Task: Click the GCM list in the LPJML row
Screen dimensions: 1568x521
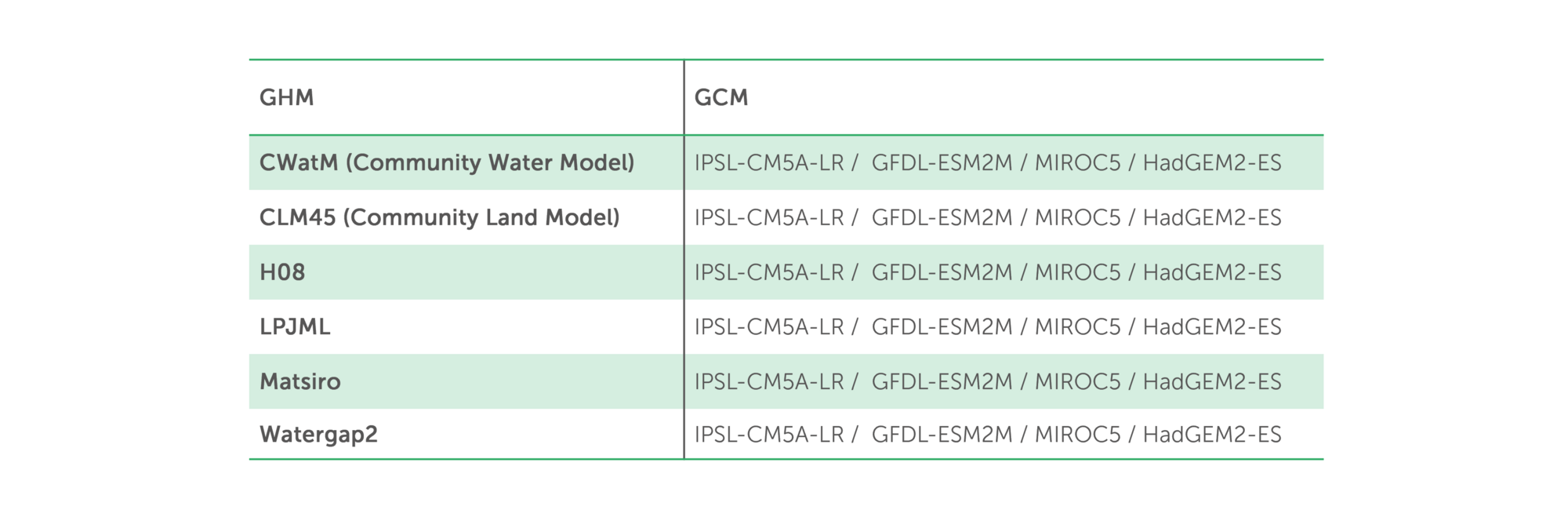Action: (988, 326)
